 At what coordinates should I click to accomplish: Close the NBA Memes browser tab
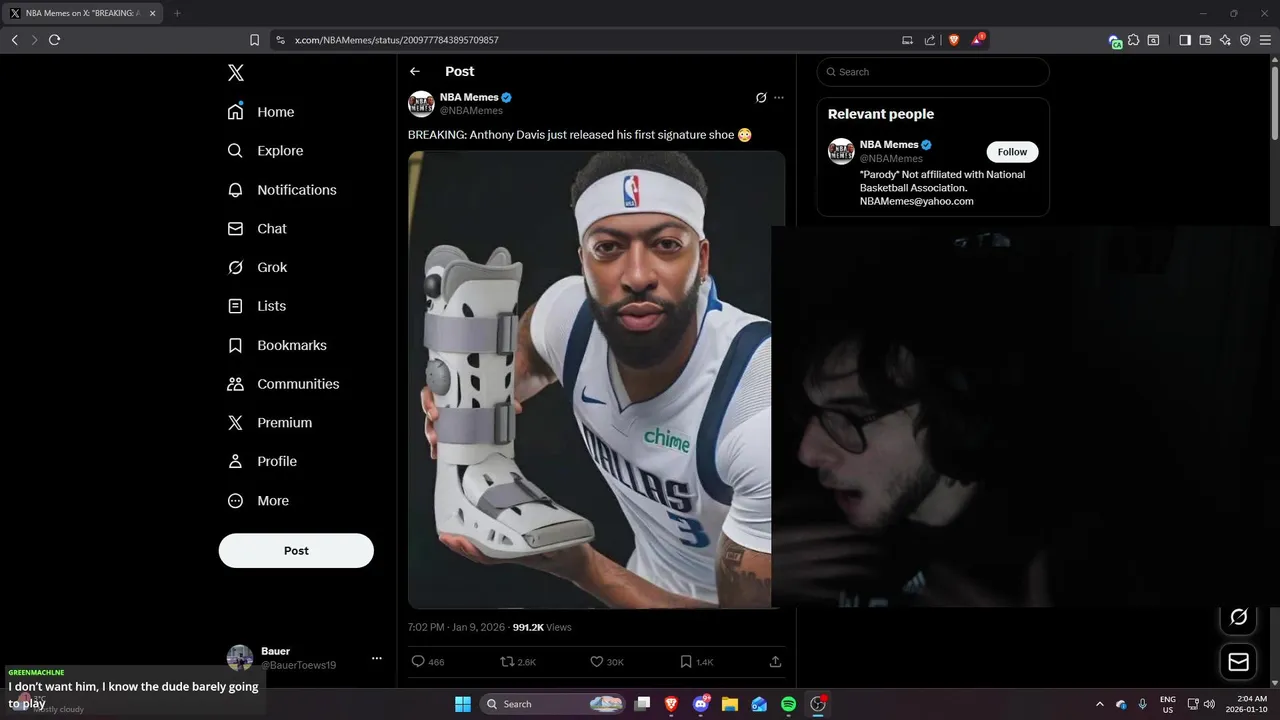[x=152, y=13]
